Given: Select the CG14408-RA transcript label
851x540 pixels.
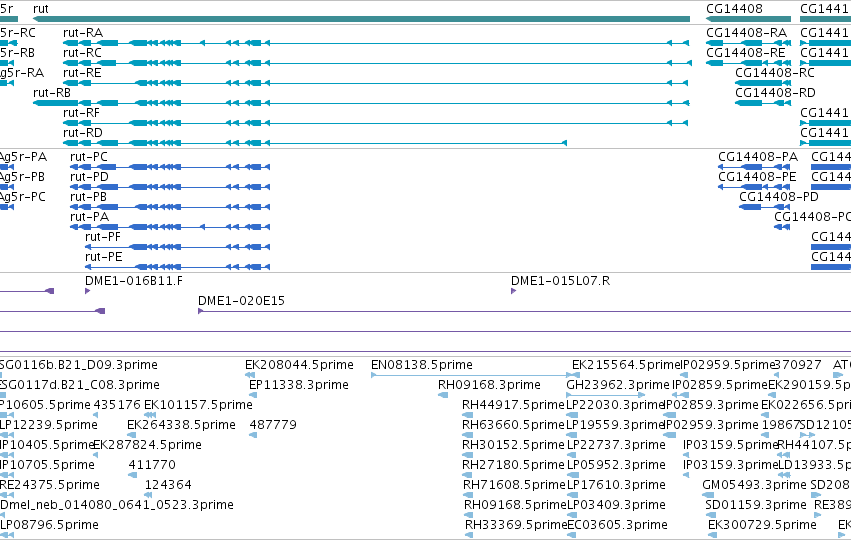Looking at the screenshot, I should tap(746, 33).
